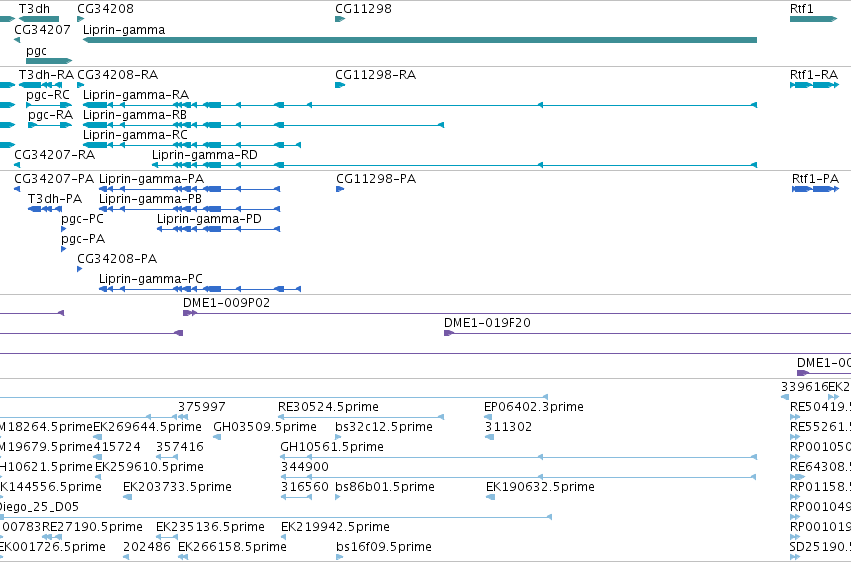Viewport: 851px width, 562px height.
Task: Select the CG34208 gene label
Action: click(x=105, y=9)
